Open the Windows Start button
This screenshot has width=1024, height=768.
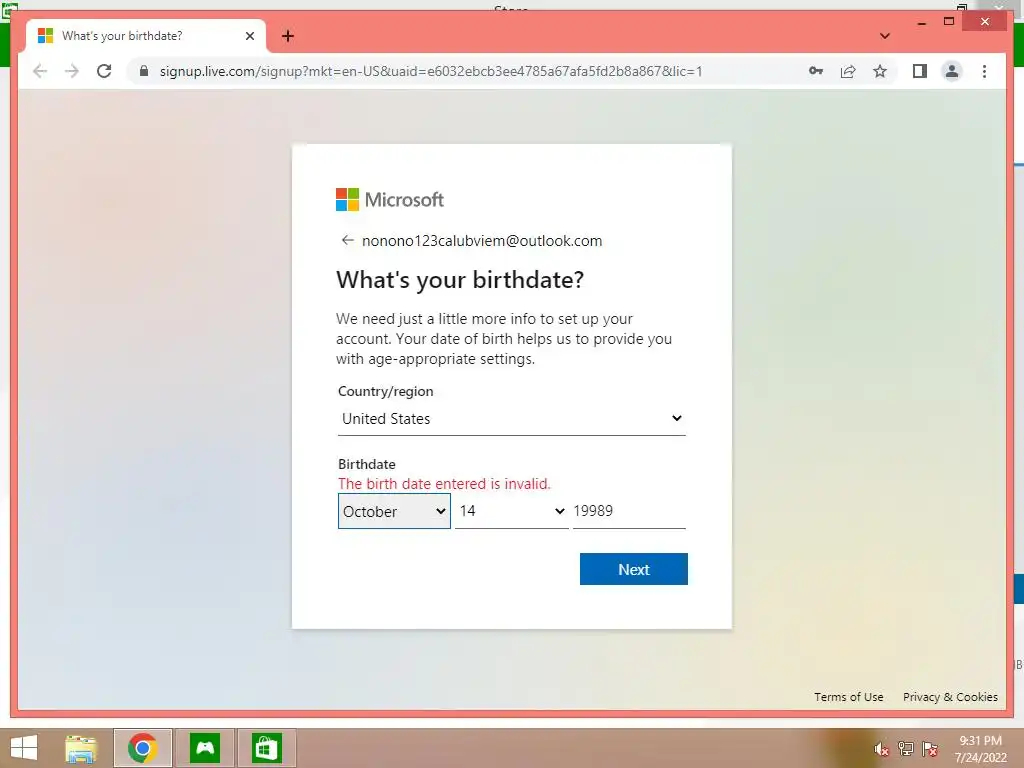click(x=24, y=748)
